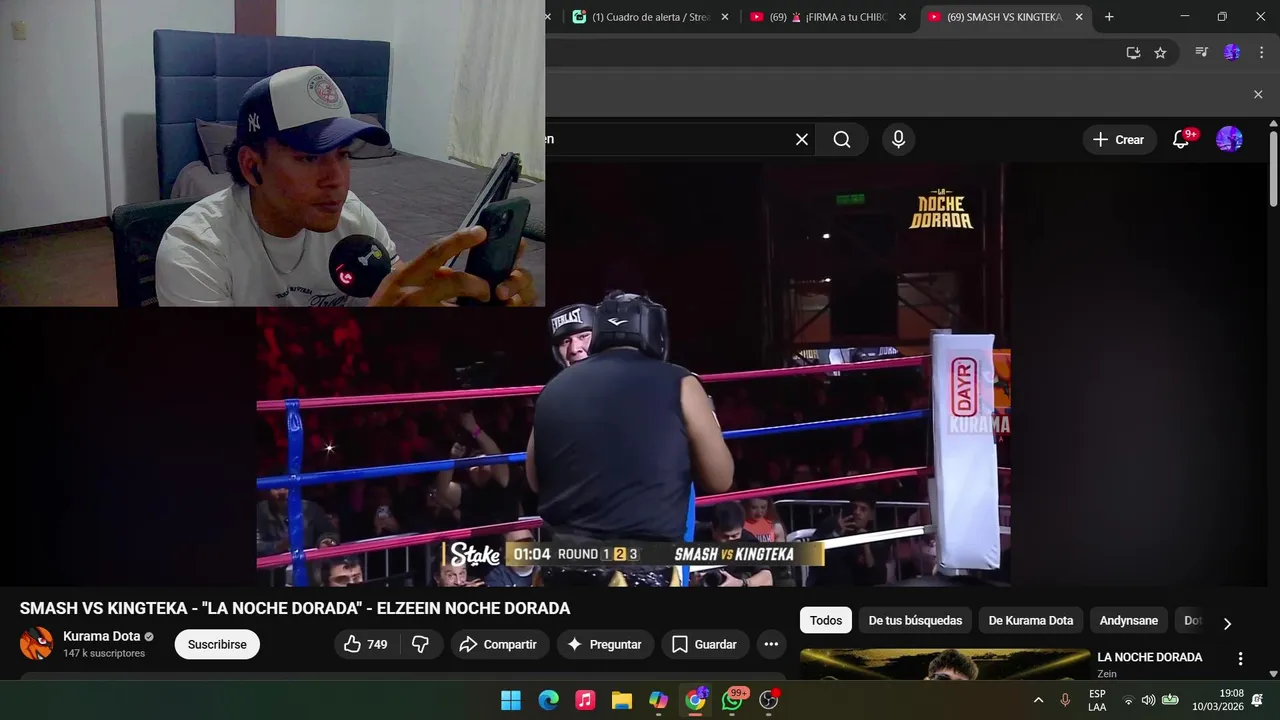The width and height of the screenshot is (1280, 720).
Task: Select the Todos filter chip
Action: point(826,621)
